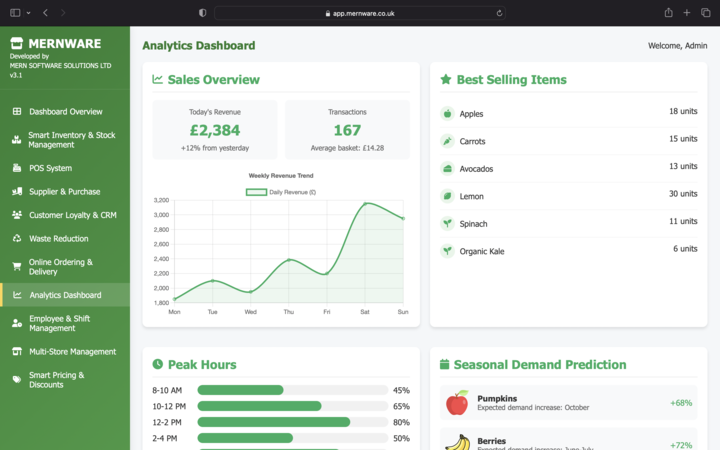Click the employee clock icon in sidebar
720x450 pixels.
(x=17, y=323)
